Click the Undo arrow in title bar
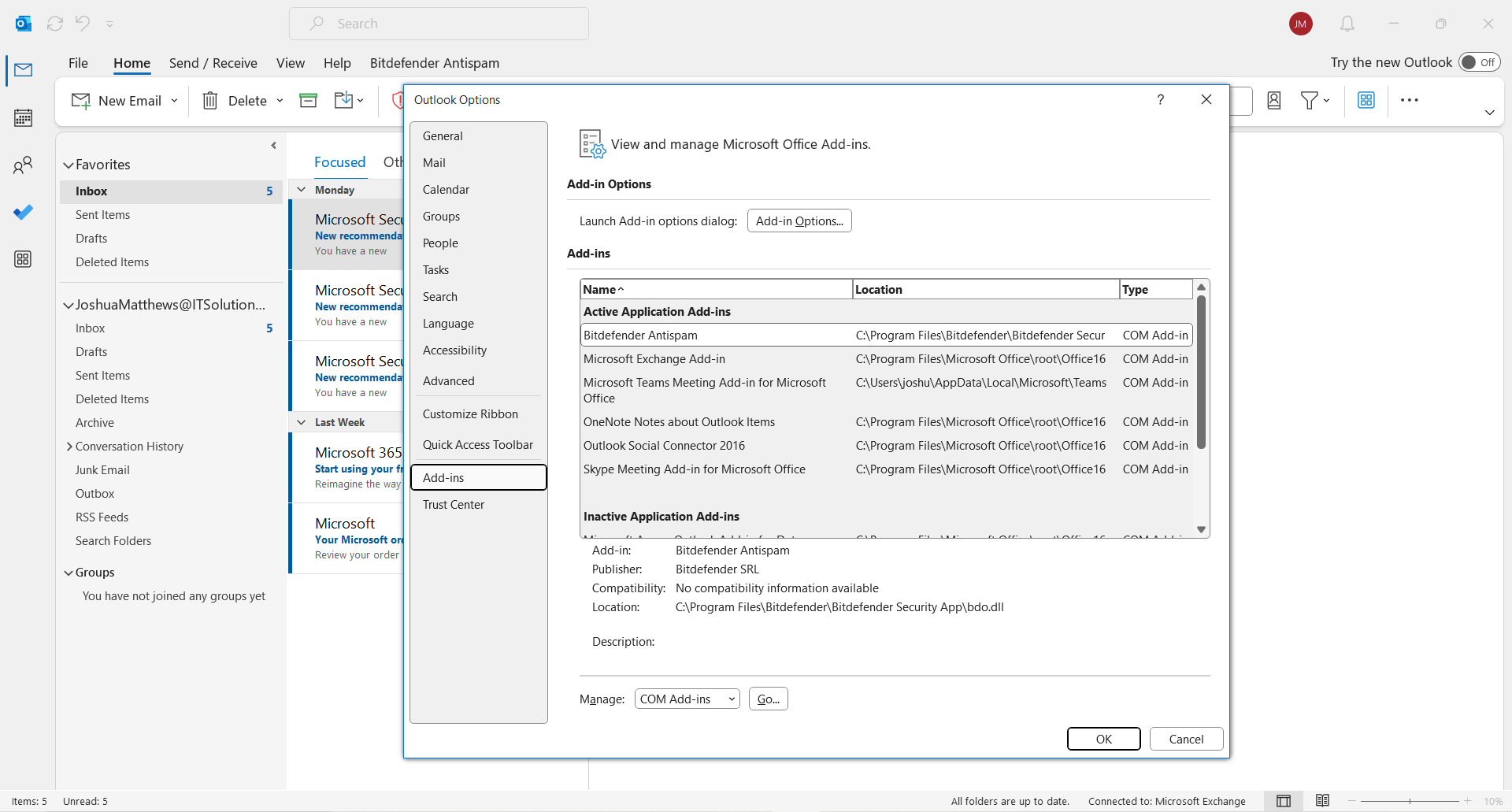This screenshot has height=812, width=1512. [x=83, y=24]
